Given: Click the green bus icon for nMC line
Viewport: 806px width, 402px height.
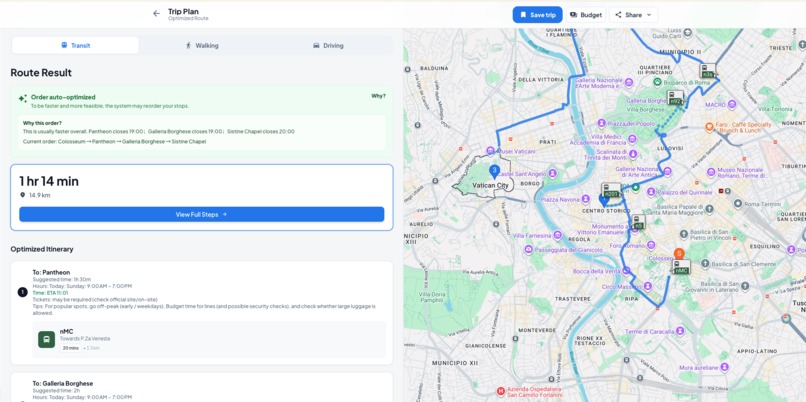Looking at the screenshot, I should [x=46, y=339].
